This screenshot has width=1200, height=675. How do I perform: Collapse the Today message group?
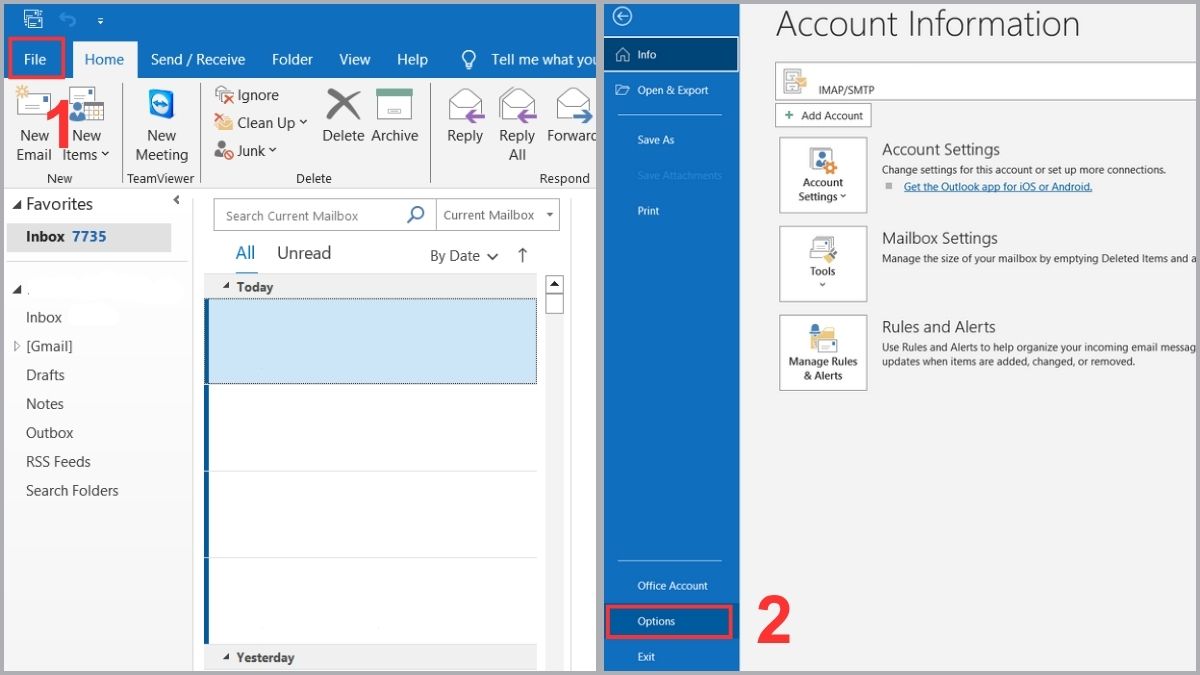pos(226,287)
